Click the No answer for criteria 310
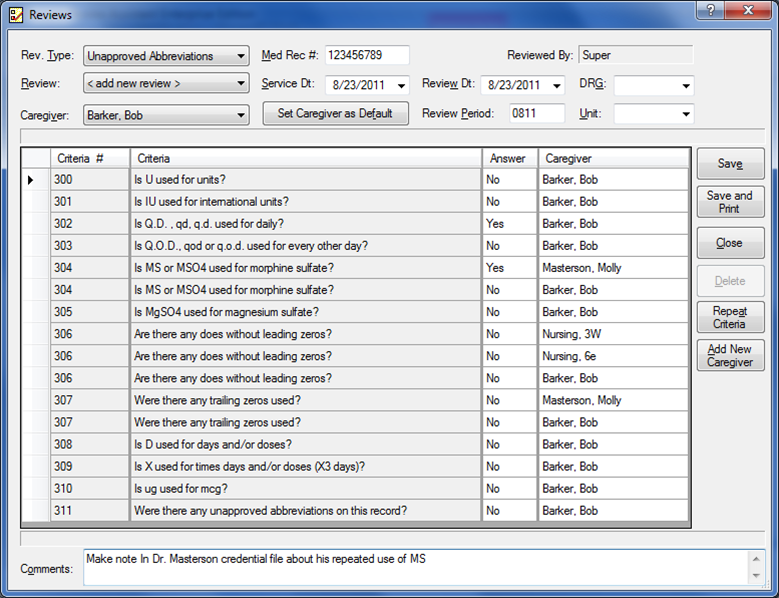 510,489
